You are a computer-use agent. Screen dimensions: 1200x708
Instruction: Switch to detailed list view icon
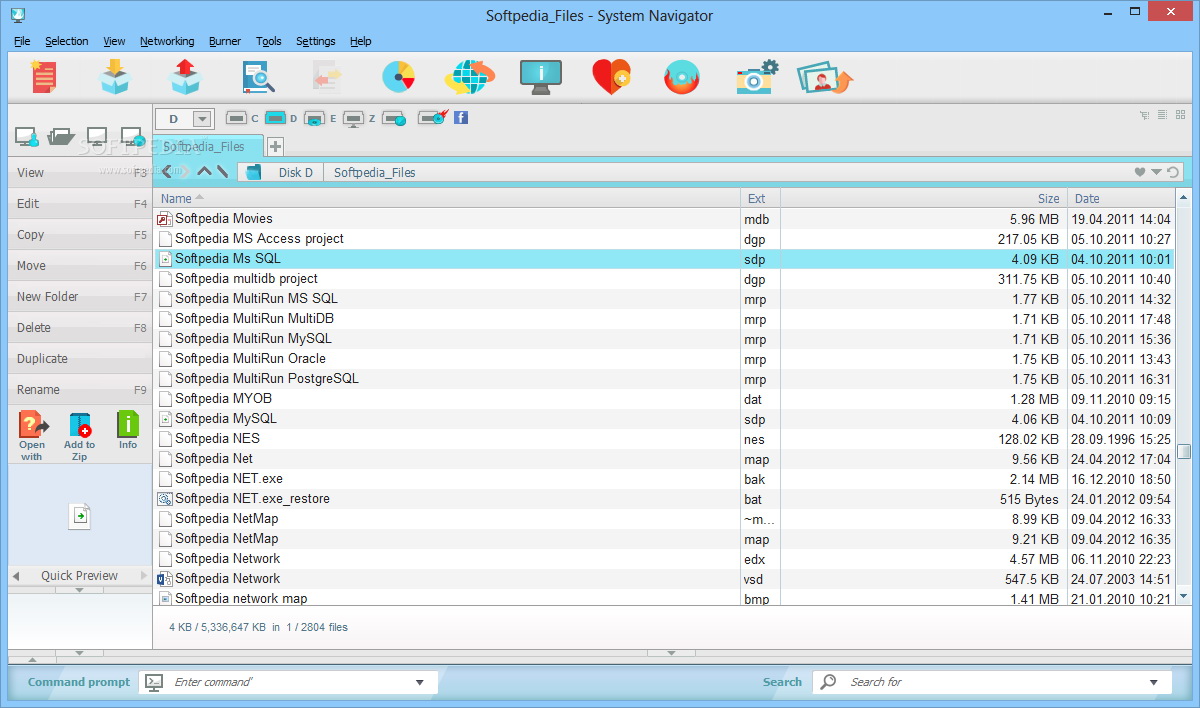click(x=1161, y=115)
